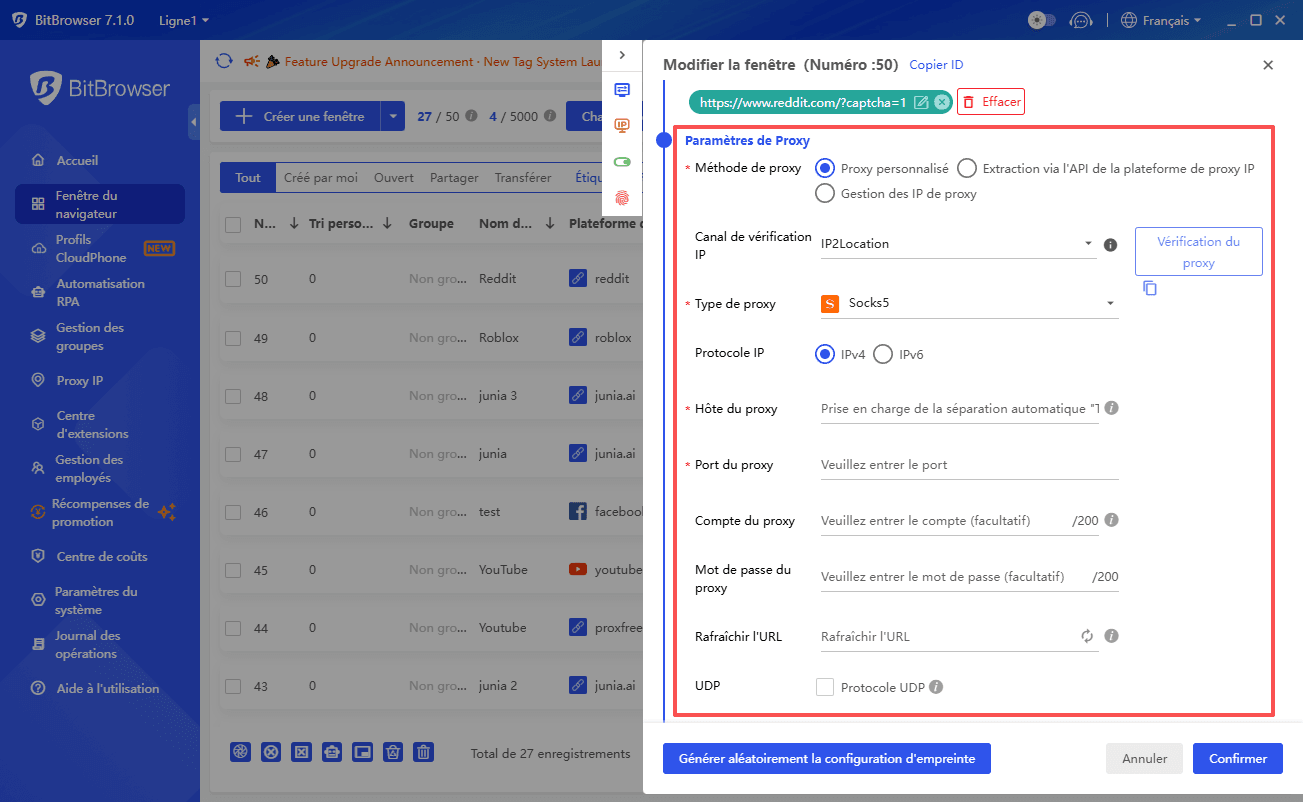The width and height of the screenshot is (1303, 802).
Task: Click the info icon beside Hôte du proxy
Action: (1112, 408)
